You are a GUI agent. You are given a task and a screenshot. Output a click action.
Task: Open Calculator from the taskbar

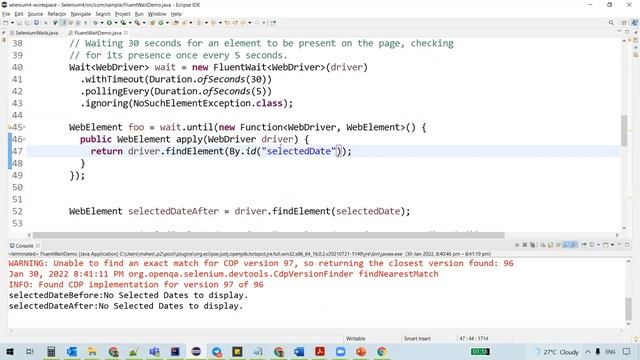pos(51,351)
